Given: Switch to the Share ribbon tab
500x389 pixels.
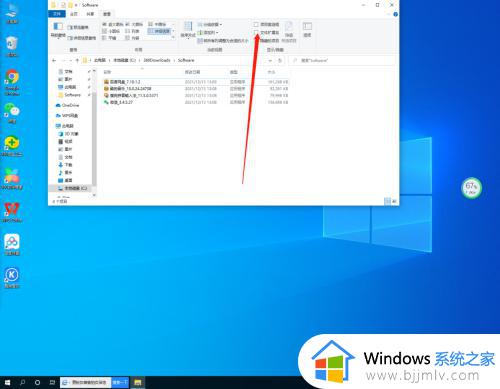Looking at the screenshot, I should coord(90,14).
